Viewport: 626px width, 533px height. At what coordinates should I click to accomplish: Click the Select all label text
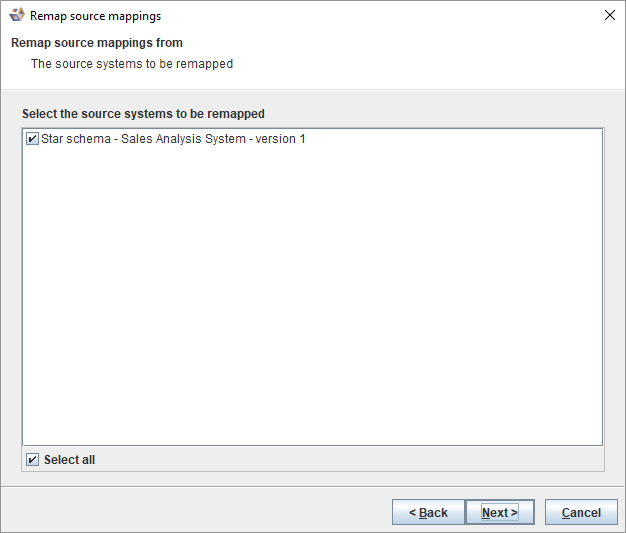click(x=69, y=460)
